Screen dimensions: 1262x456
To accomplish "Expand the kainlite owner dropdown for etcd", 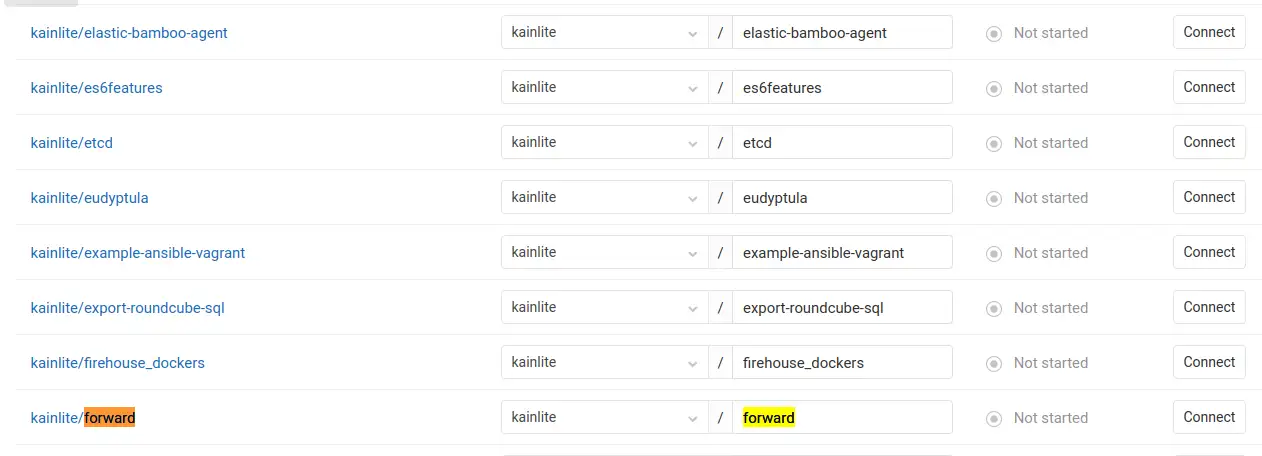I will (604, 142).
